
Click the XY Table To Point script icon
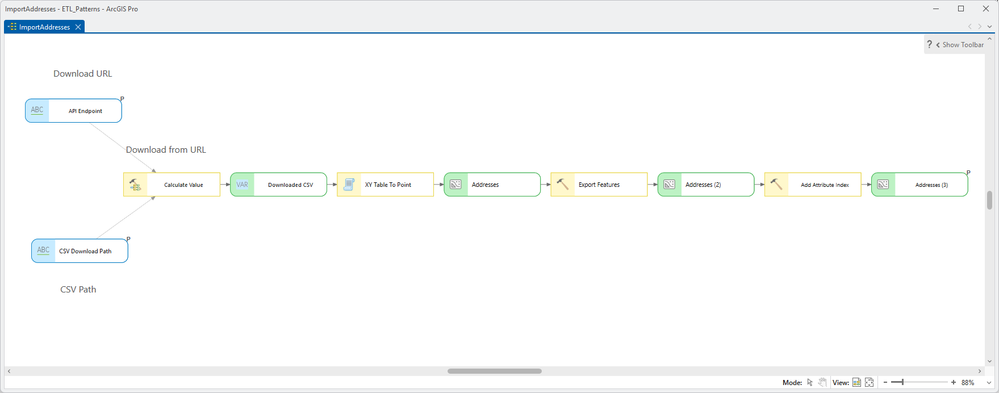[349, 185]
